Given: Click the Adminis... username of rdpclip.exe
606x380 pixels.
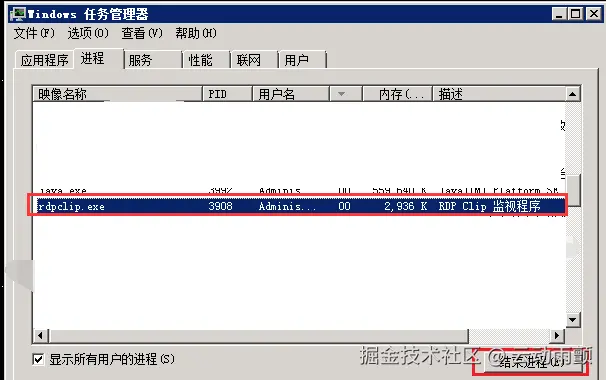Looking at the screenshot, I should 287,206.
